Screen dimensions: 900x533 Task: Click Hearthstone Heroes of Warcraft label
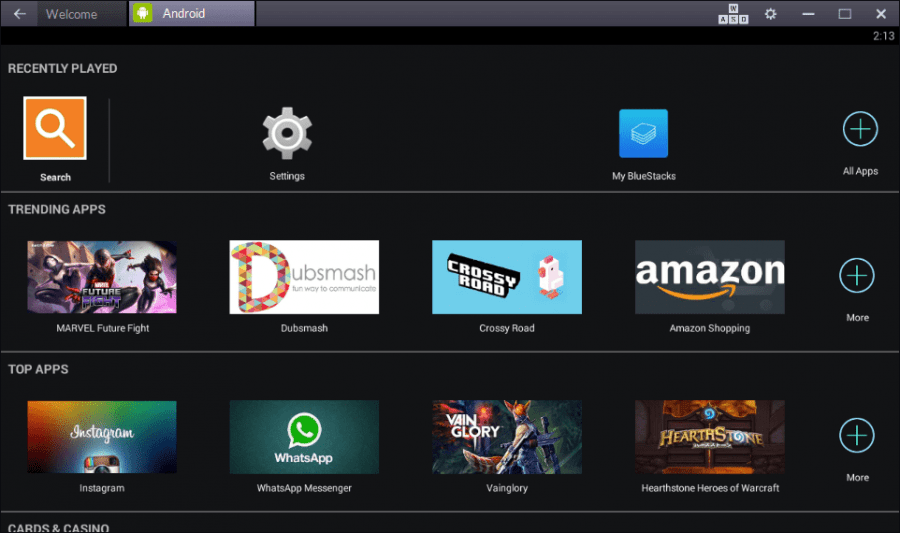pyautogui.click(x=710, y=488)
